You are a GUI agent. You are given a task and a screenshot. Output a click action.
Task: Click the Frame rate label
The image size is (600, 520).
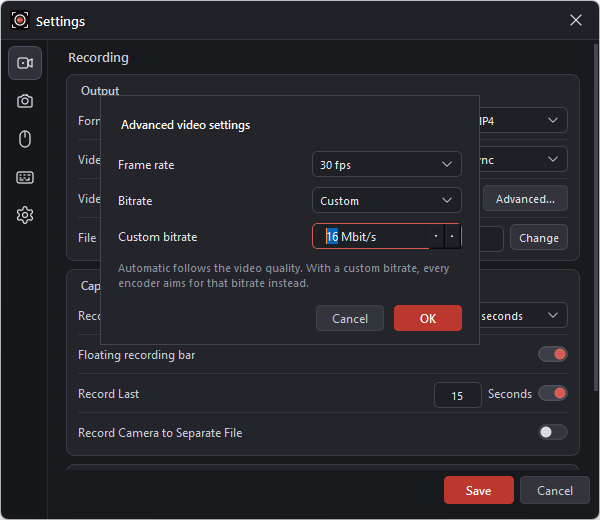146,165
